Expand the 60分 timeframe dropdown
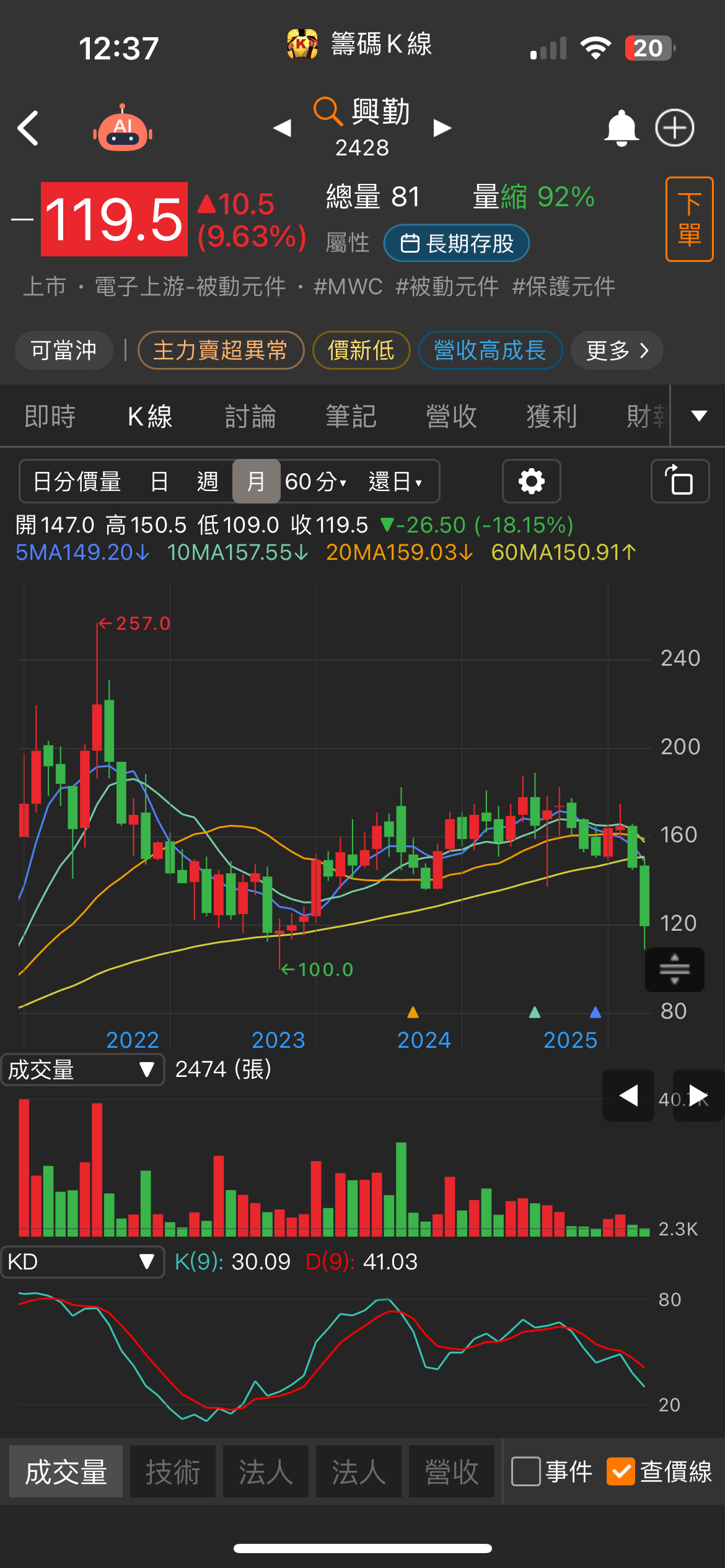The width and height of the screenshot is (725, 1568). (316, 481)
